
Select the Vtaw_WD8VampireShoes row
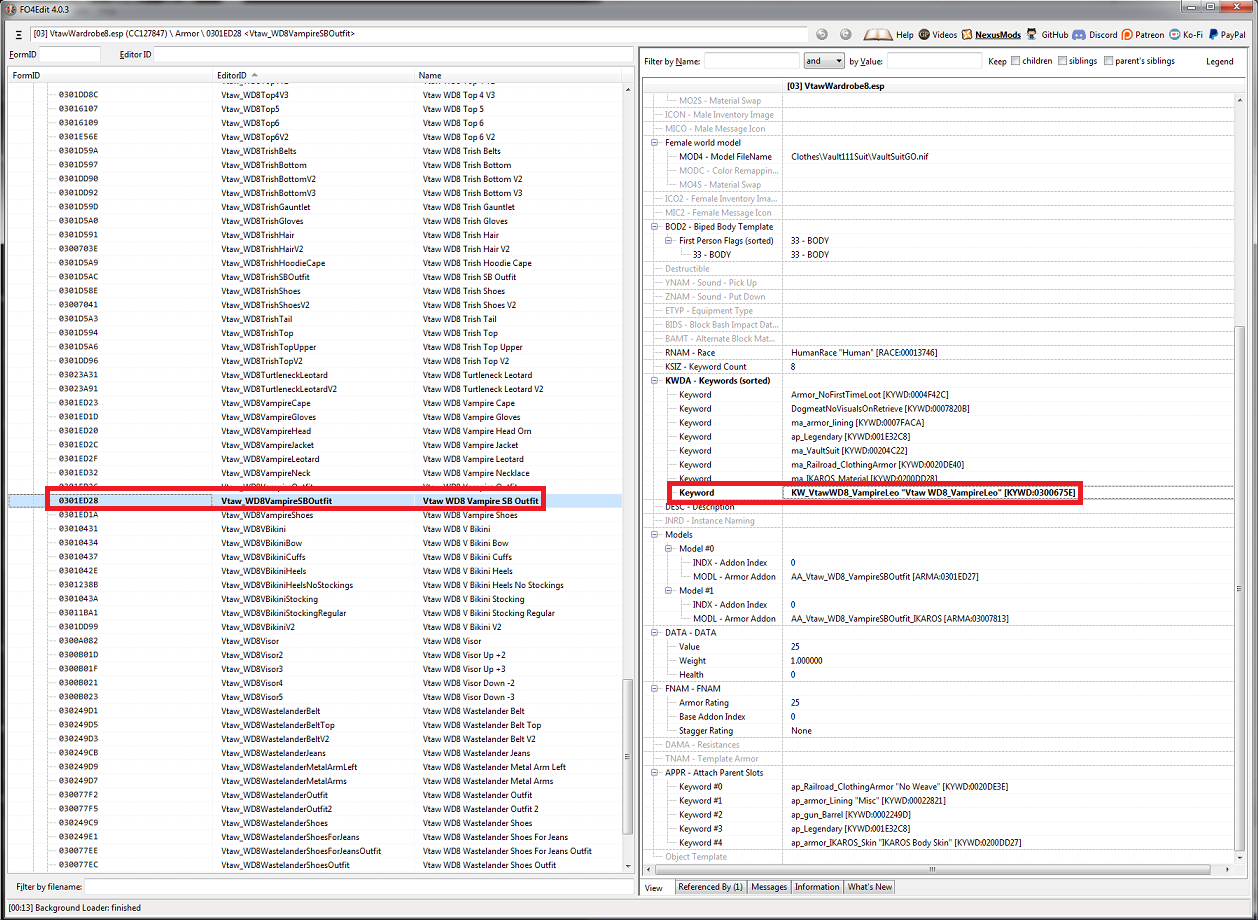314,515
